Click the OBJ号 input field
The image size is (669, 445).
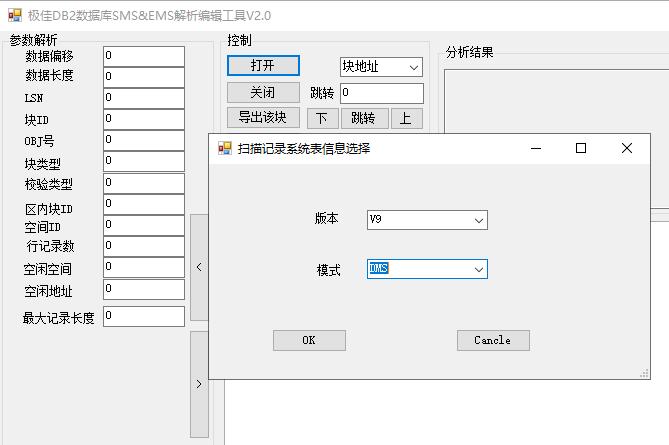pos(144,140)
